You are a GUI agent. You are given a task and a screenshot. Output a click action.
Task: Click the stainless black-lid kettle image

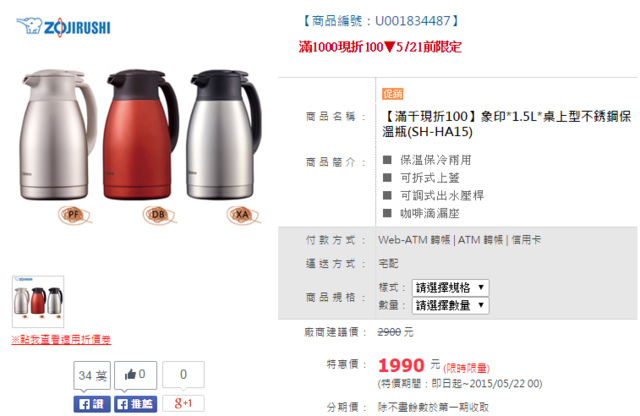pos(224,134)
